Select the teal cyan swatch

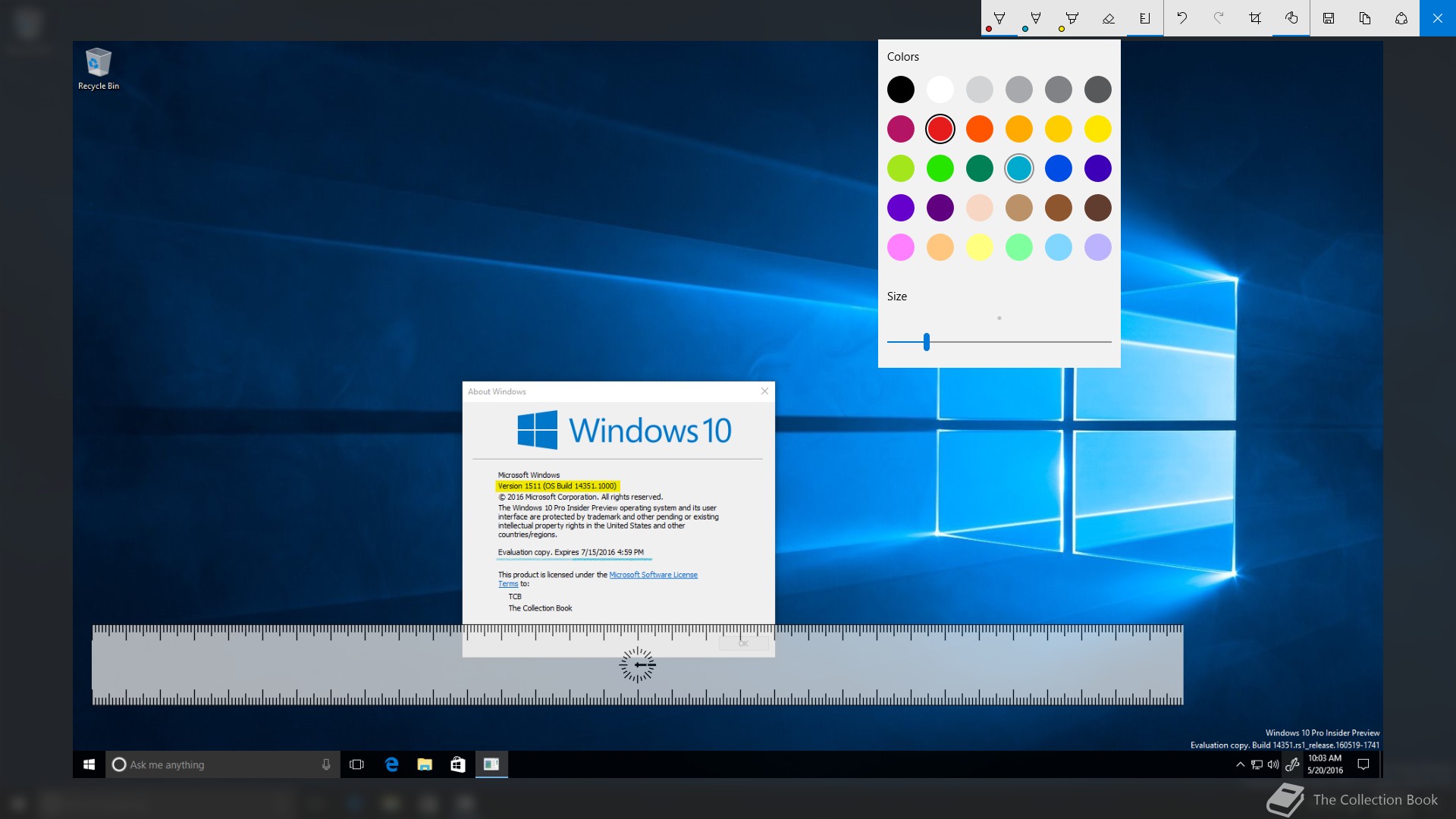1019,168
